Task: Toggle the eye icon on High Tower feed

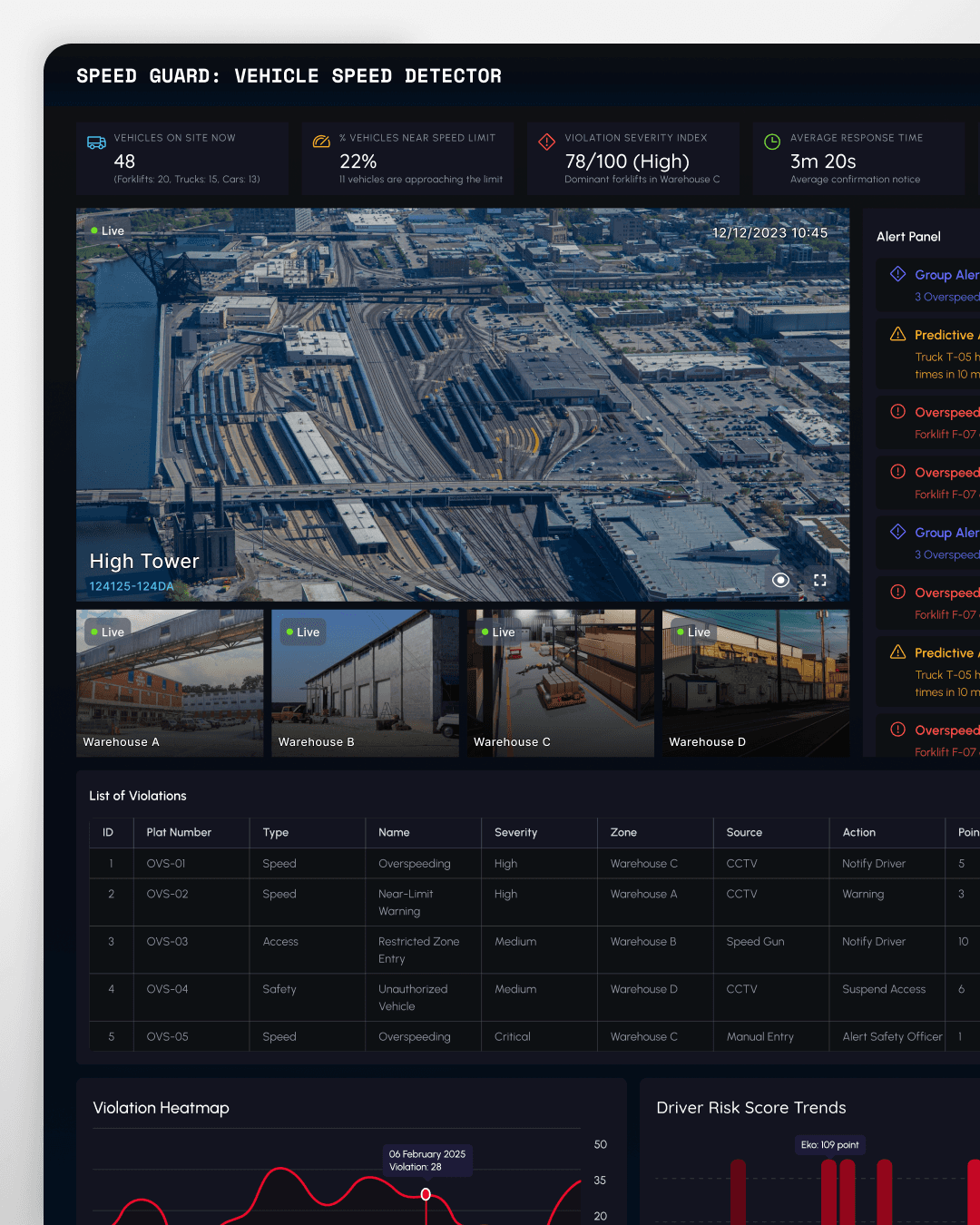Action: (780, 580)
